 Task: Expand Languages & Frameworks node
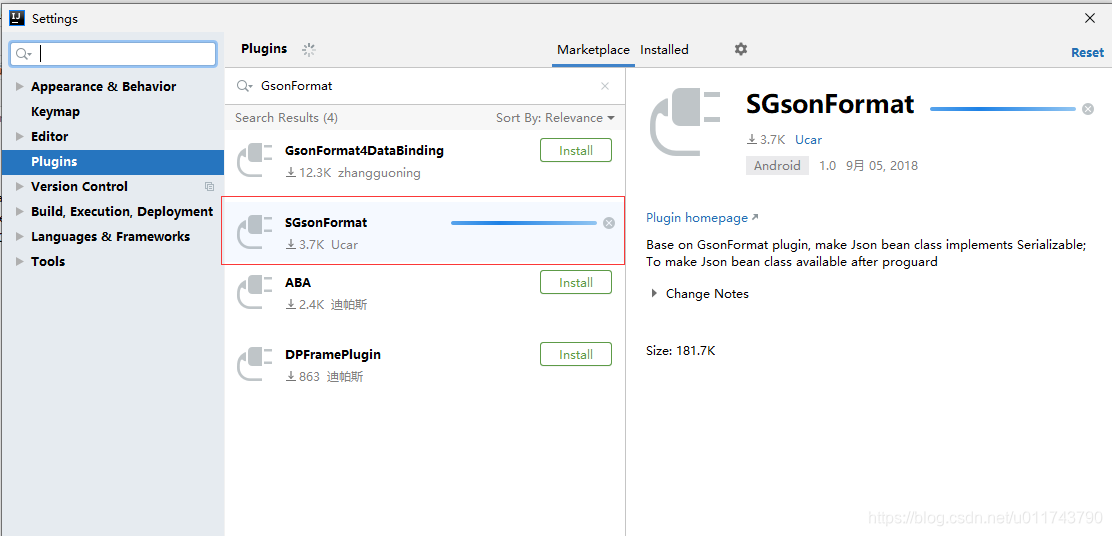click(20, 236)
